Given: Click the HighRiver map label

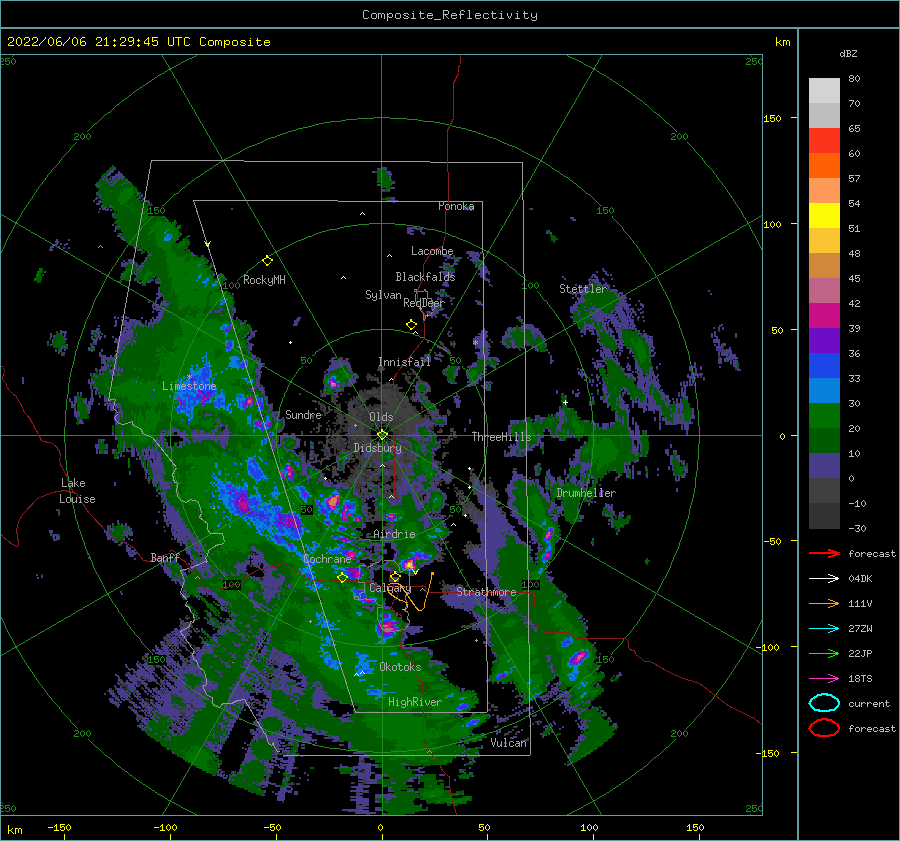Looking at the screenshot, I should (x=415, y=702).
